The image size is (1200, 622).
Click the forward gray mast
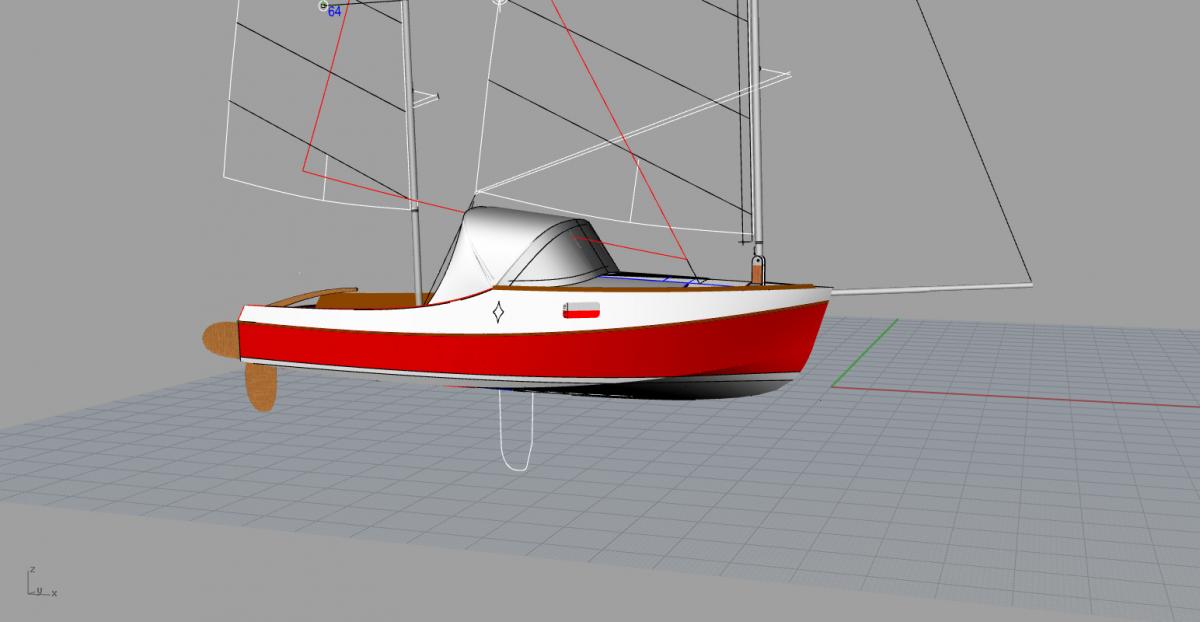tap(755, 130)
